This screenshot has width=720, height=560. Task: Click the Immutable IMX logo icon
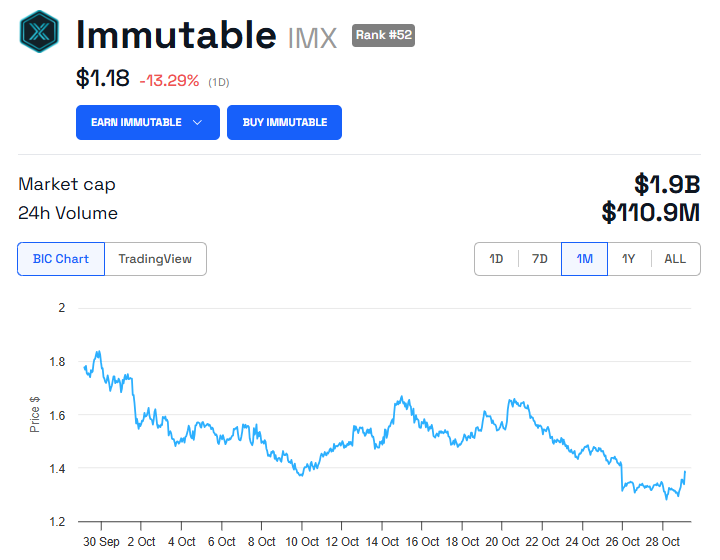click(39, 31)
